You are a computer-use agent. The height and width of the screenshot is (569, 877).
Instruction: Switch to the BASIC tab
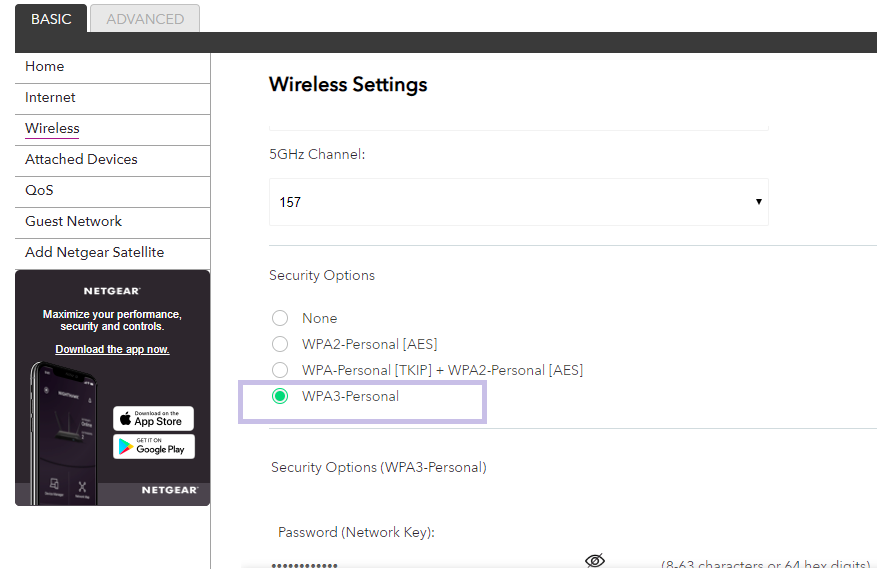pos(51,19)
